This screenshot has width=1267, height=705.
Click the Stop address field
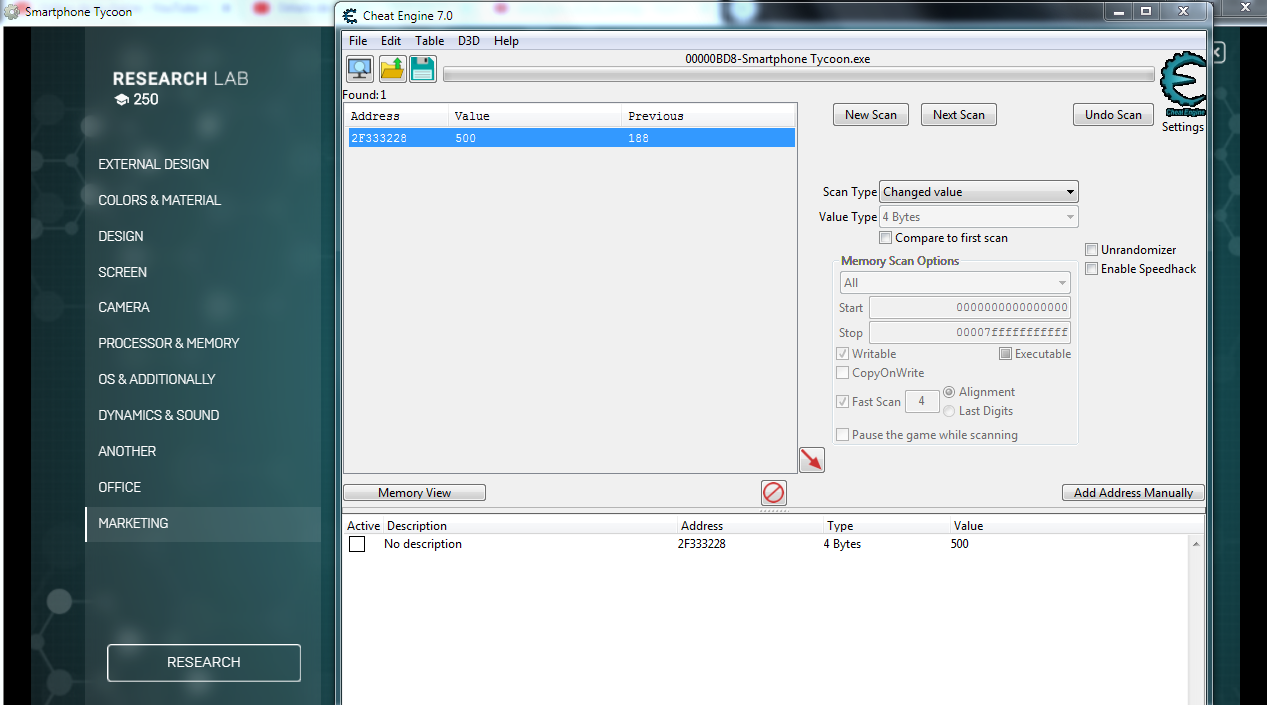pyautogui.click(x=970, y=333)
